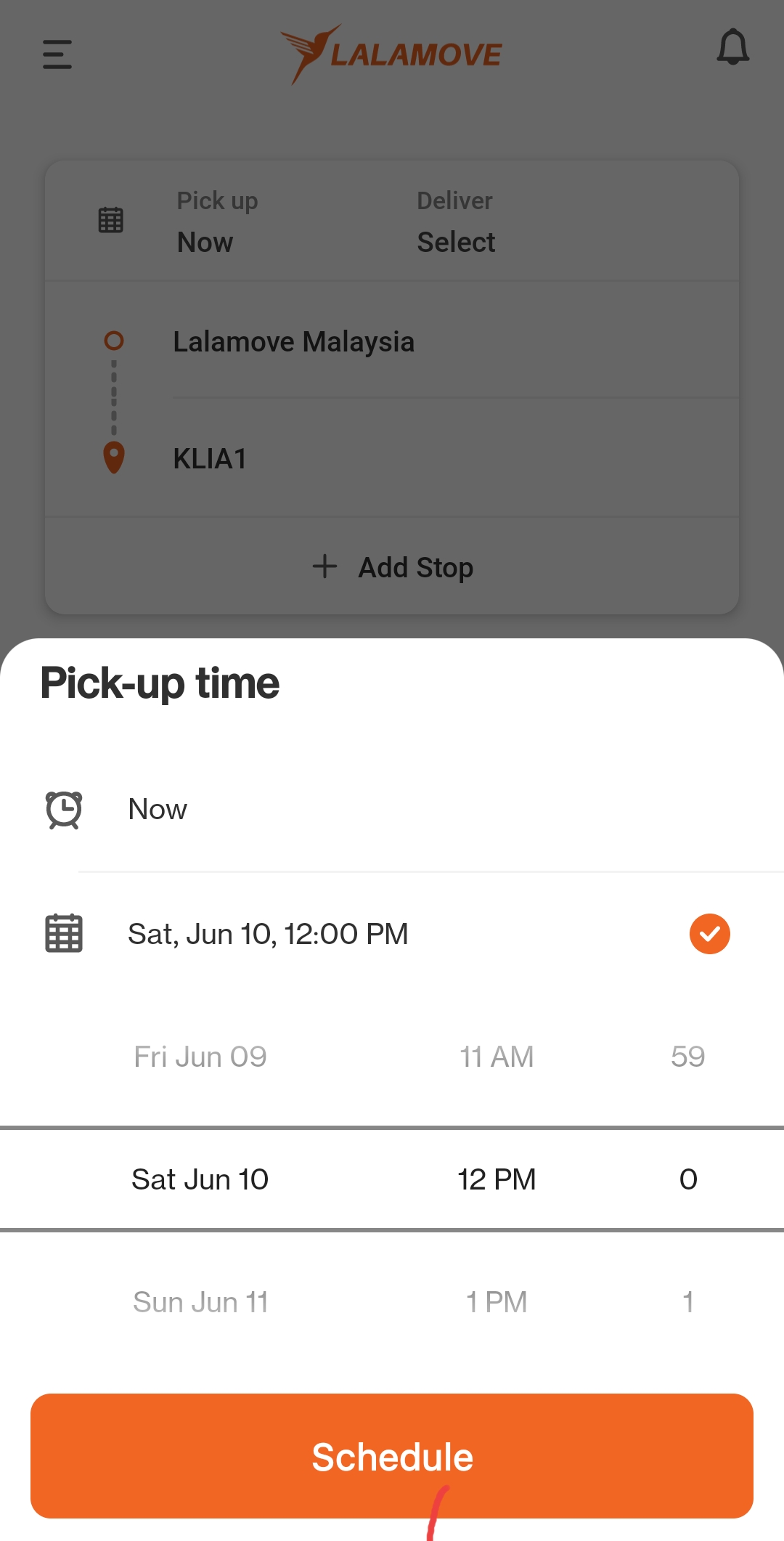The width and height of the screenshot is (784, 1541).
Task: Open notifications bell icon
Action: (732, 47)
